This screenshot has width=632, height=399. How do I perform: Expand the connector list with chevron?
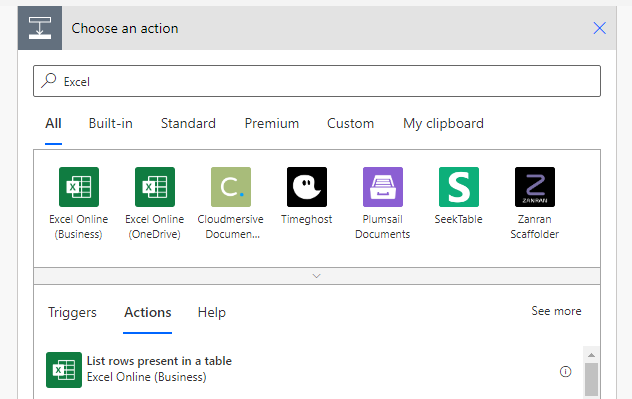(317, 276)
